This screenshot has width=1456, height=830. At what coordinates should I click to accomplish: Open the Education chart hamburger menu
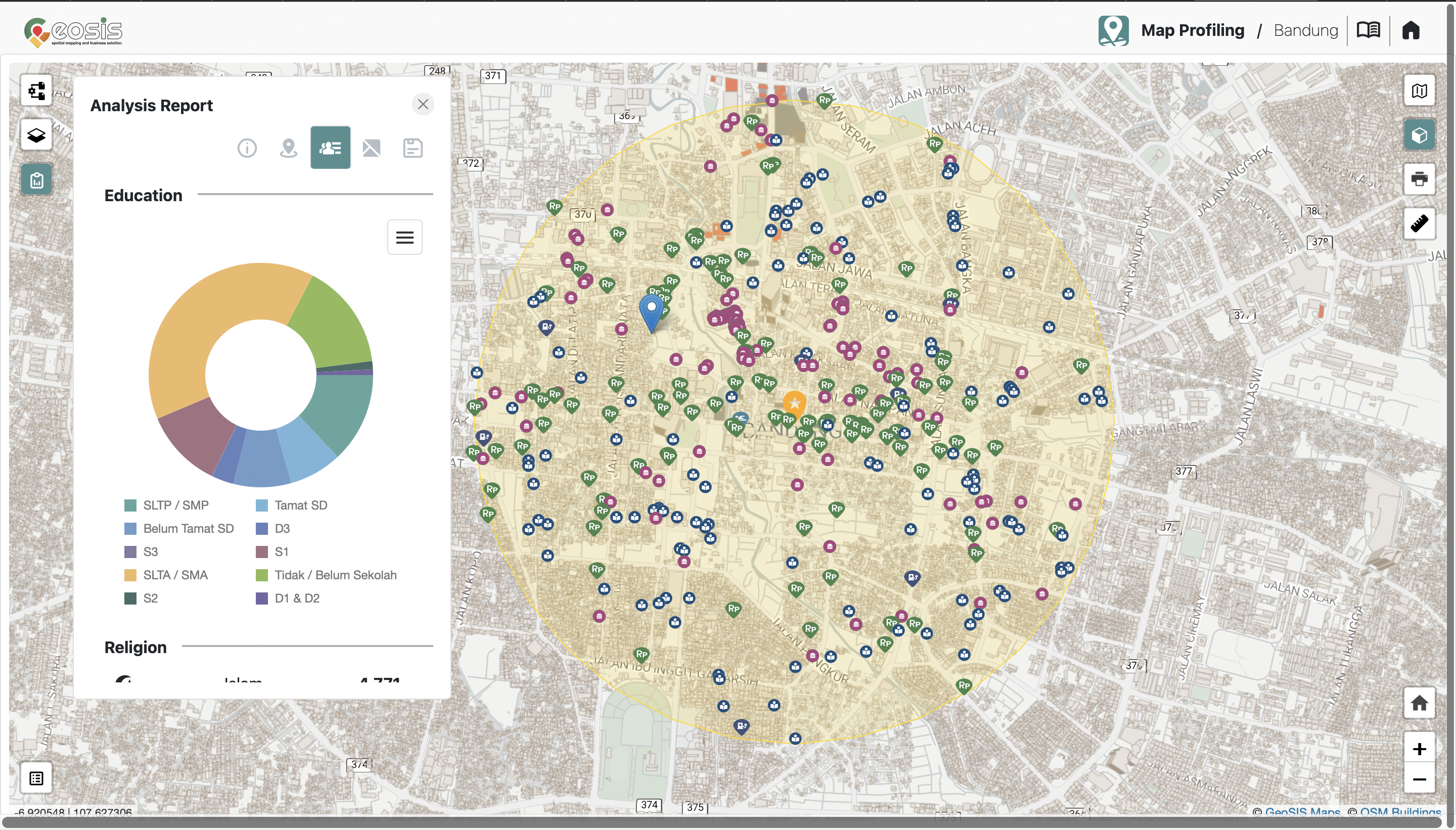click(x=405, y=237)
